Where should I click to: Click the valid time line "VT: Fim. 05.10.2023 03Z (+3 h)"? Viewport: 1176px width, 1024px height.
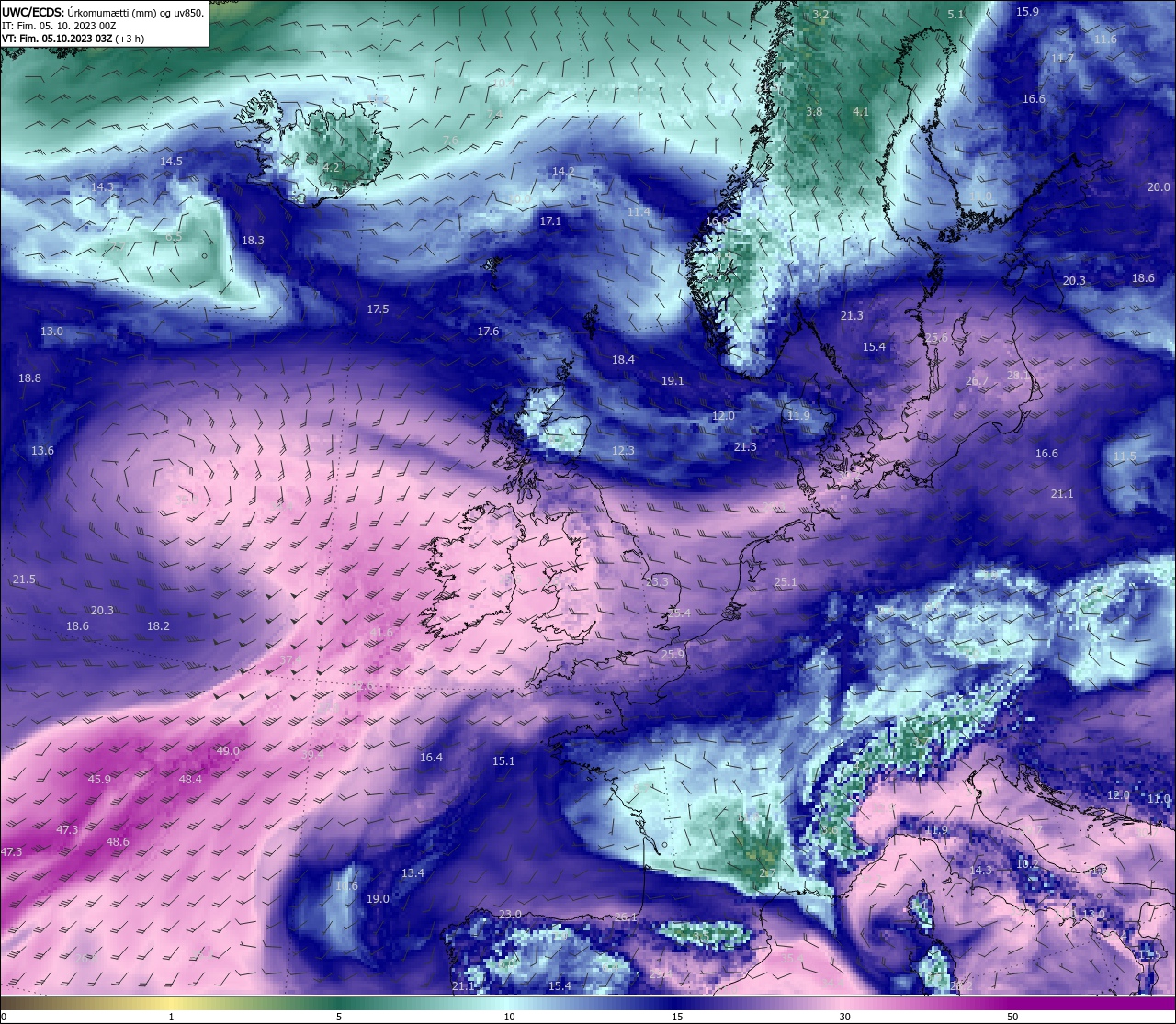coord(73,39)
